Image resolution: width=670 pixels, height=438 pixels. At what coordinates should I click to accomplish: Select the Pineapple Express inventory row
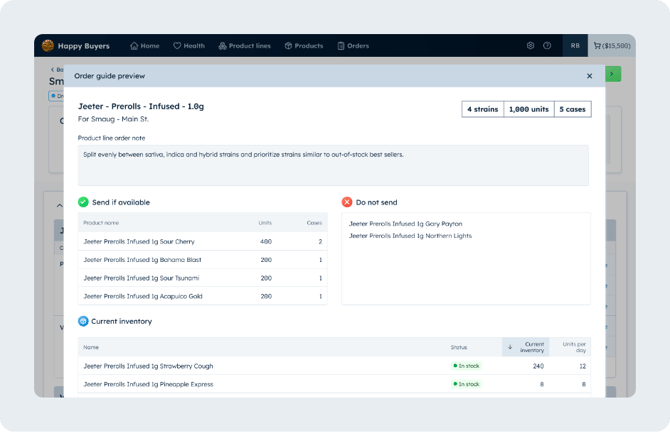[334, 384]
